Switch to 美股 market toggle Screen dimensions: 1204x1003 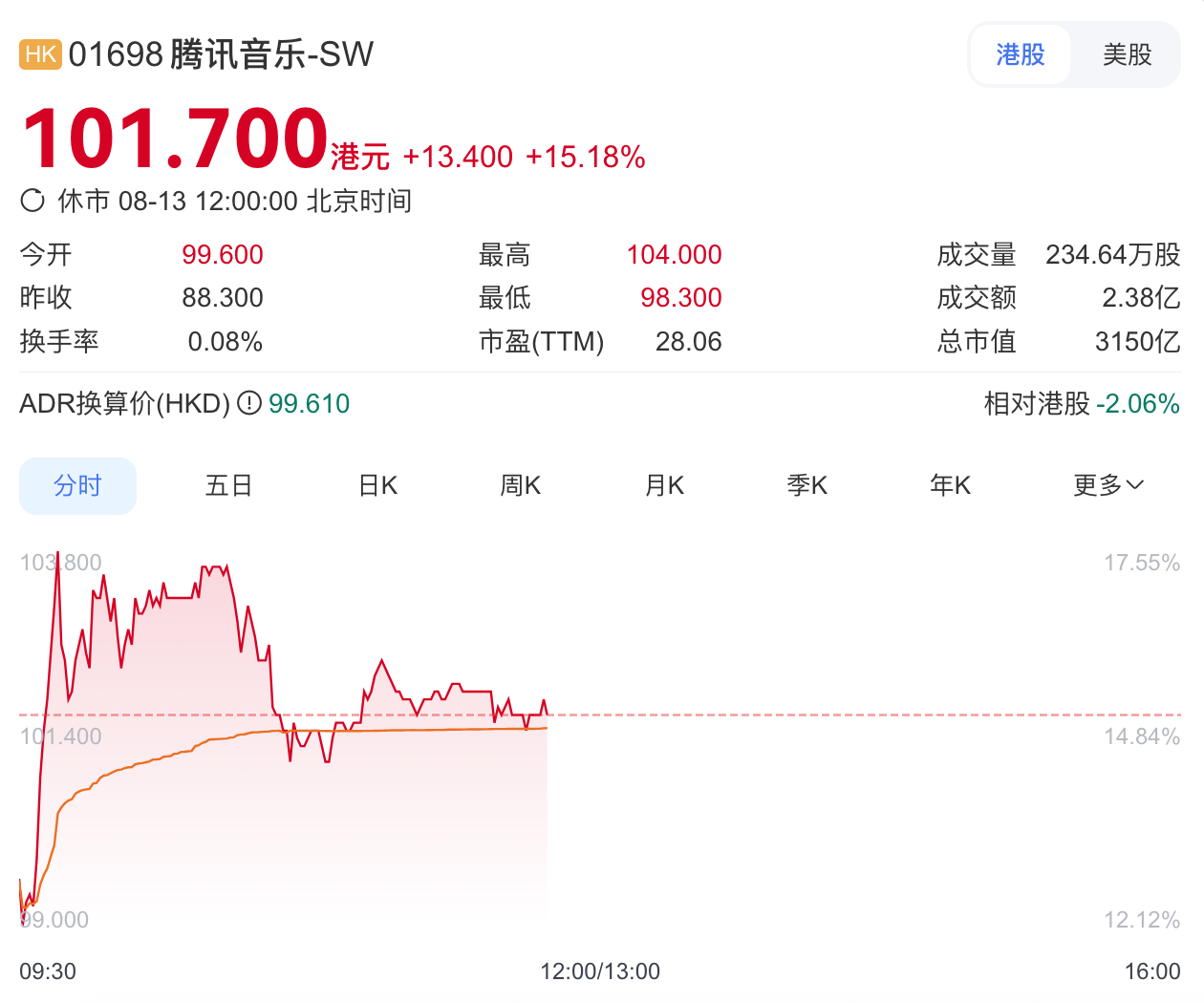coord(1127,54)
